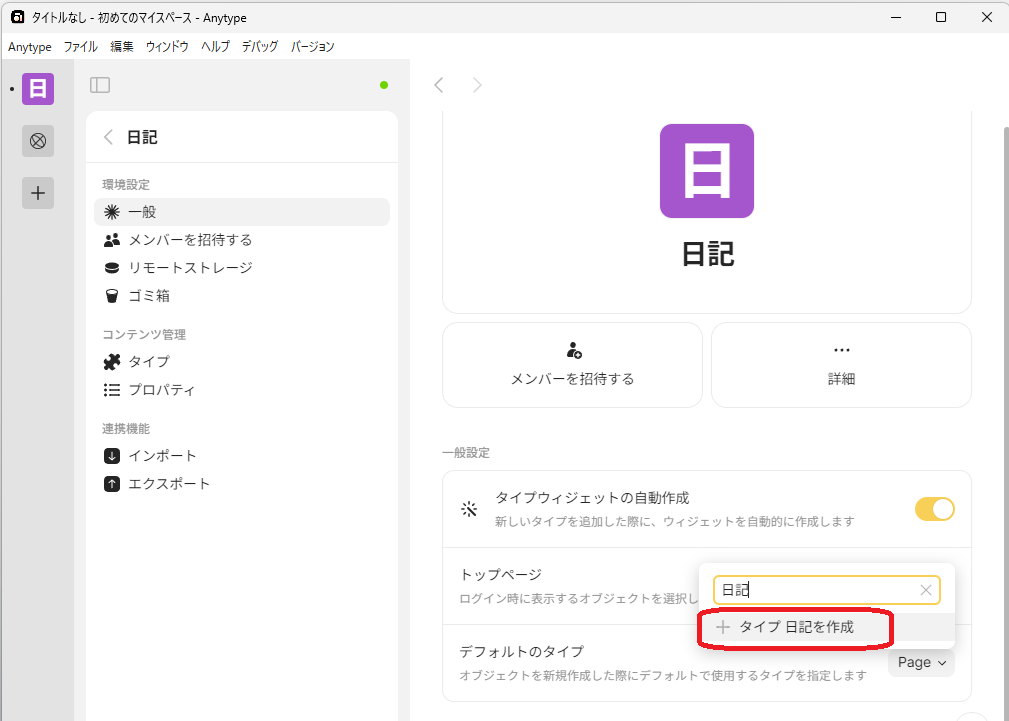Navigate forward with the right history arrow
The image size is (1009, 721).
pos(477,85)
